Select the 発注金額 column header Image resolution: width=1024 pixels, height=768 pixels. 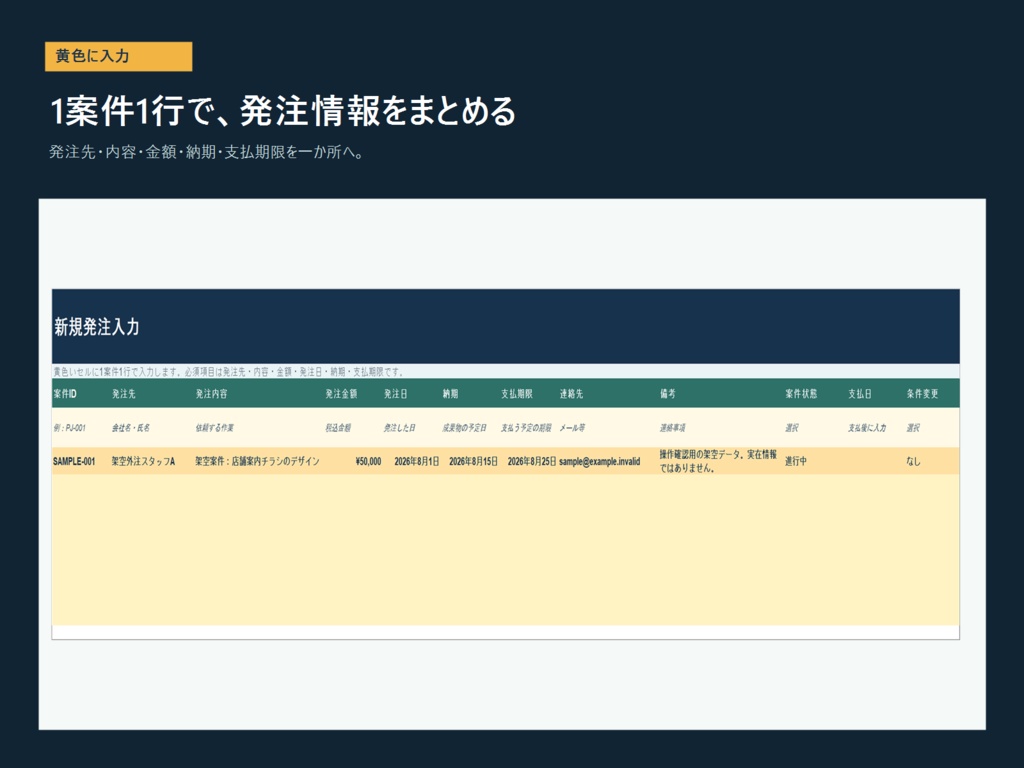(341, 394)
